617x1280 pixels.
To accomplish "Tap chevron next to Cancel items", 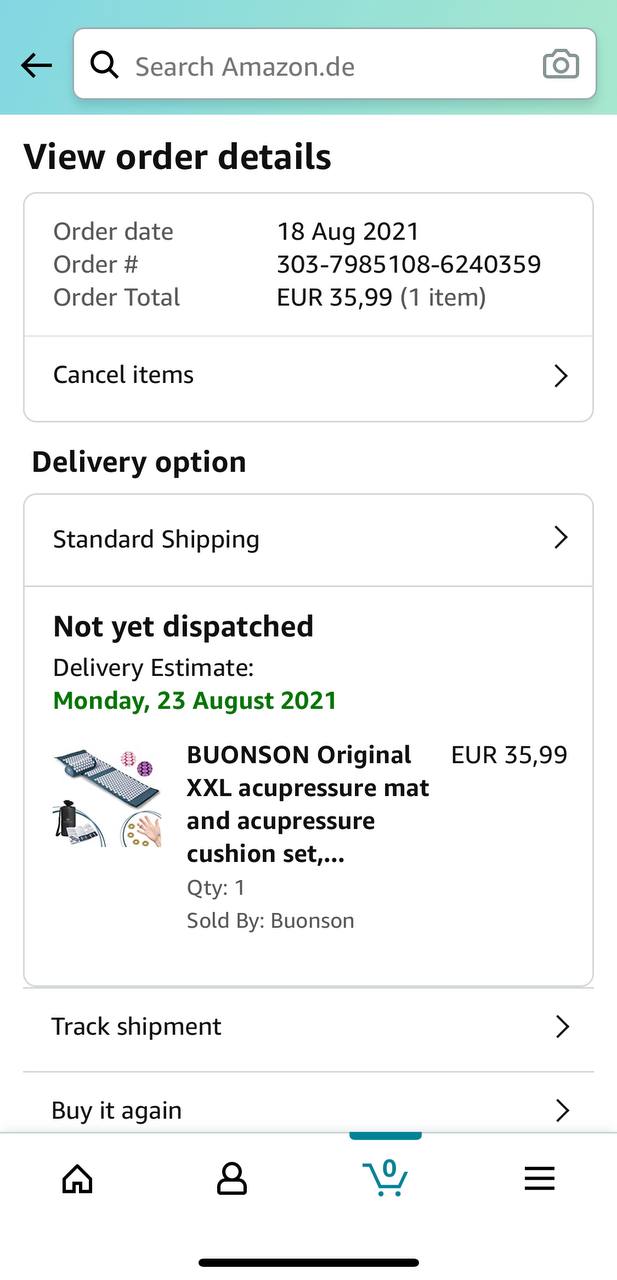I will (561, 376).
